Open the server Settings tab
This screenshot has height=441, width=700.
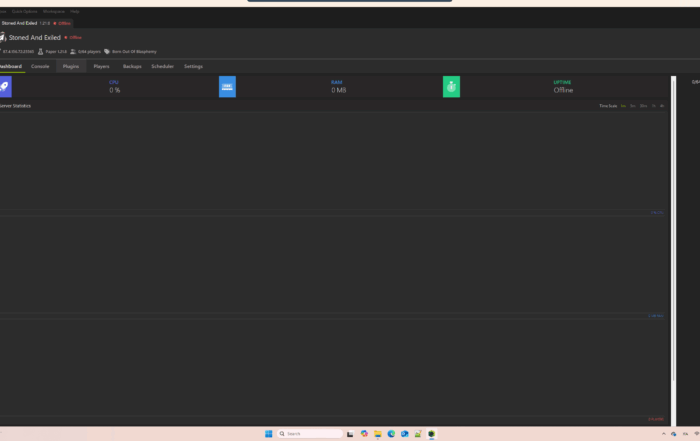[x=193, y=66]
